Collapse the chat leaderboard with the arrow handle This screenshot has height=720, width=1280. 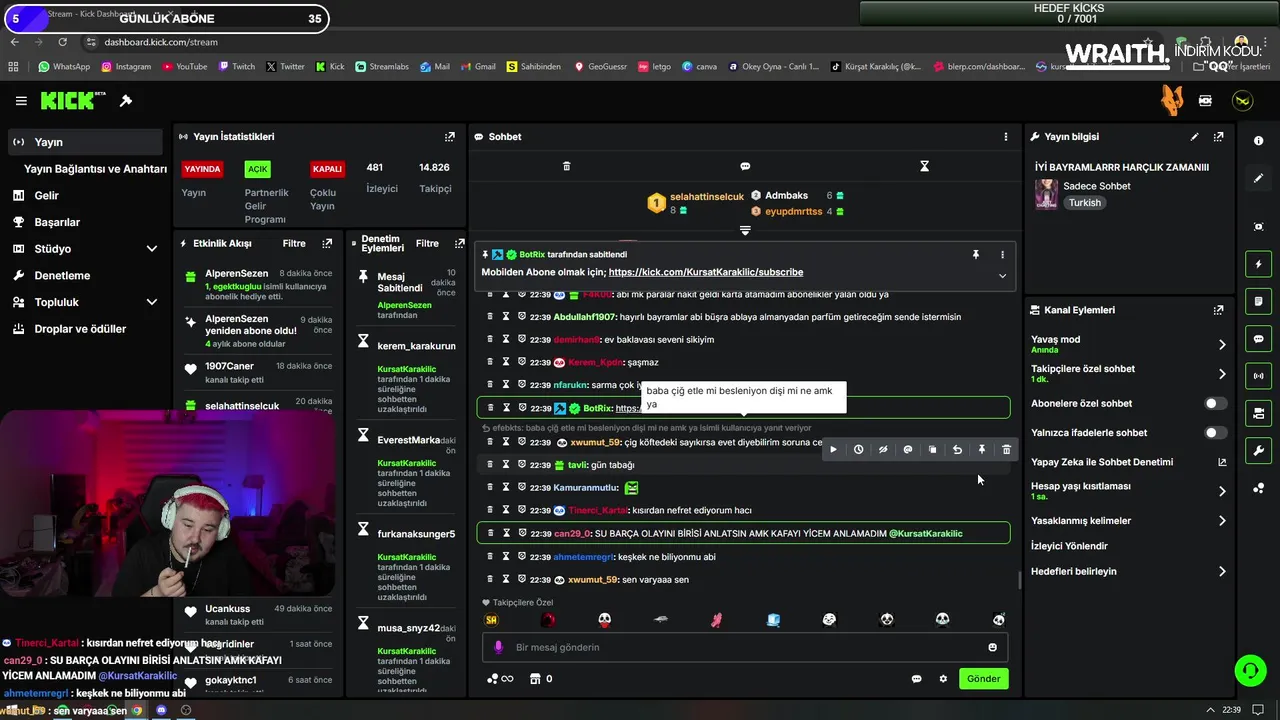tap(745, 230)
